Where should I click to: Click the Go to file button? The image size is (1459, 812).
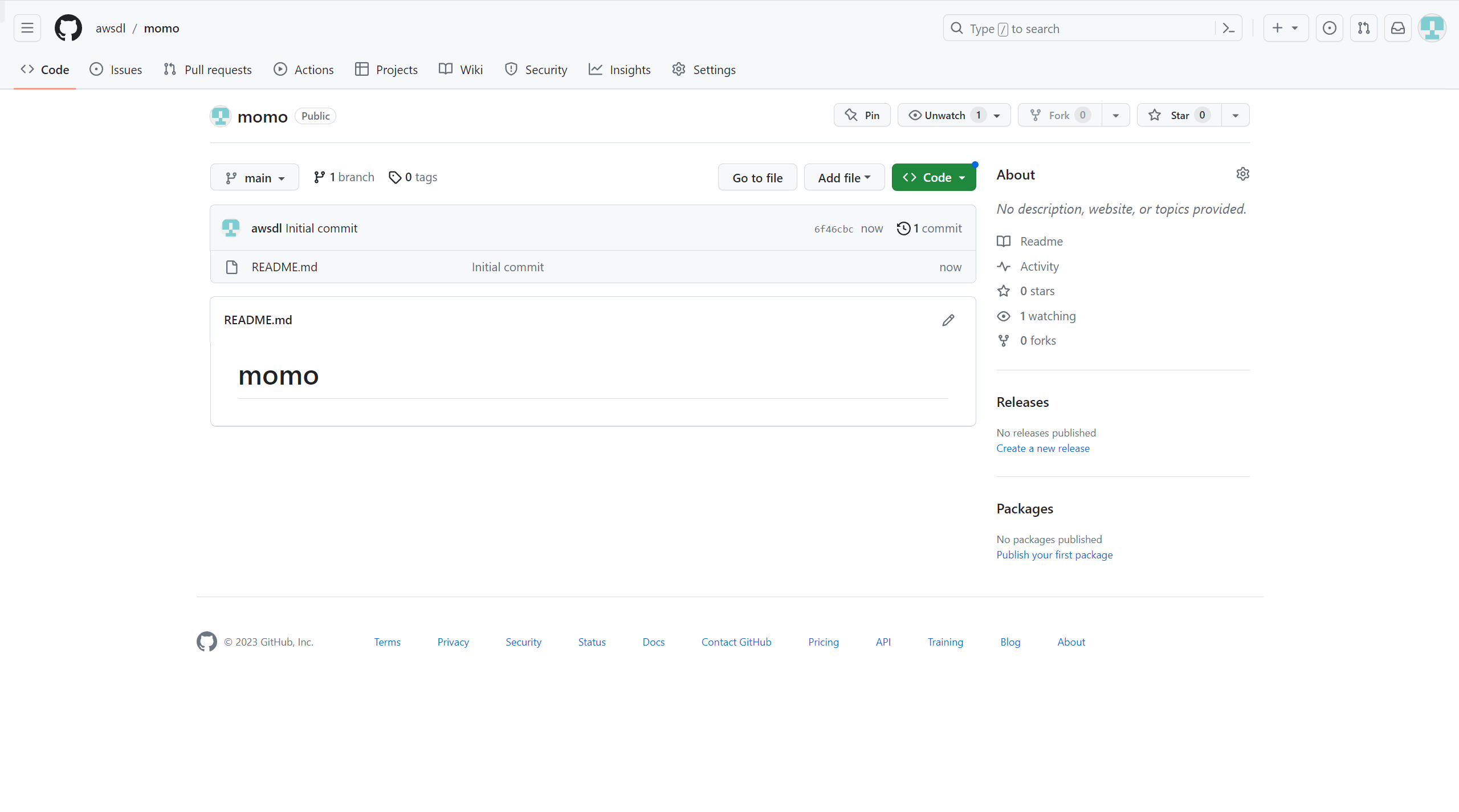click(757, 178)
